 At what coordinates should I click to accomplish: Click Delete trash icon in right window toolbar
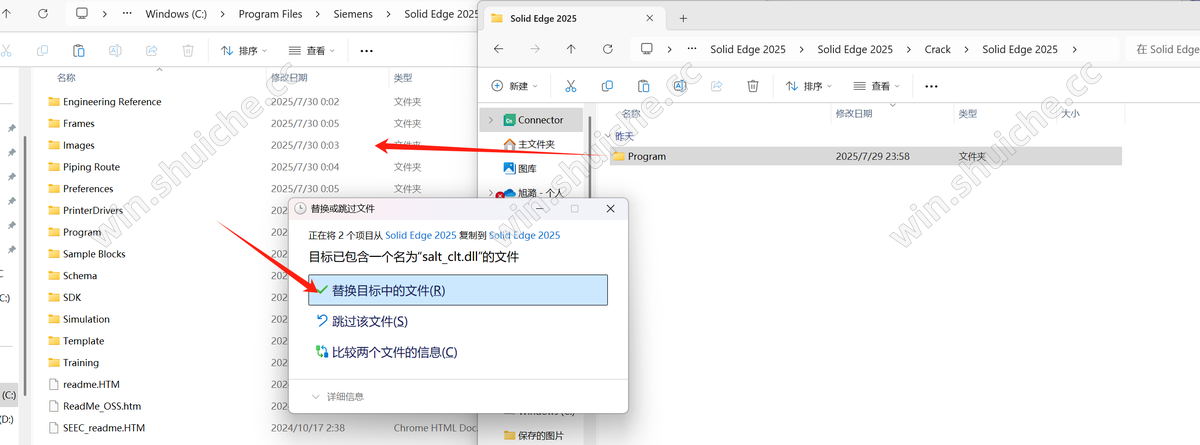tap(753, 86)
